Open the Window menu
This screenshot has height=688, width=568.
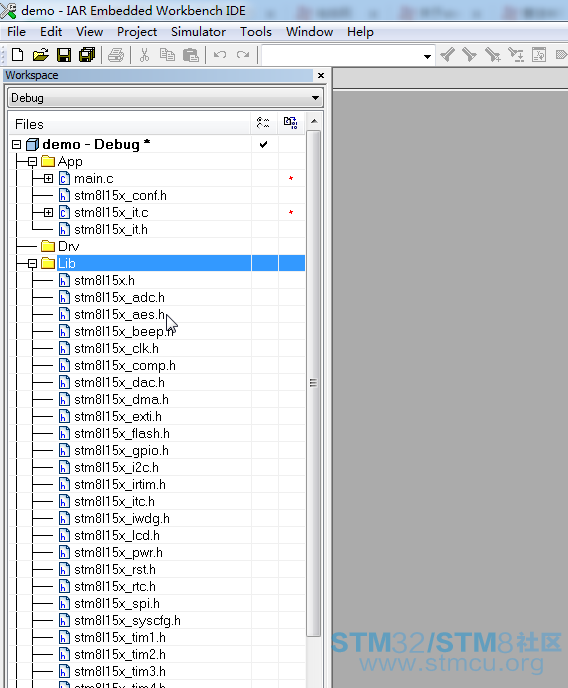309,32
